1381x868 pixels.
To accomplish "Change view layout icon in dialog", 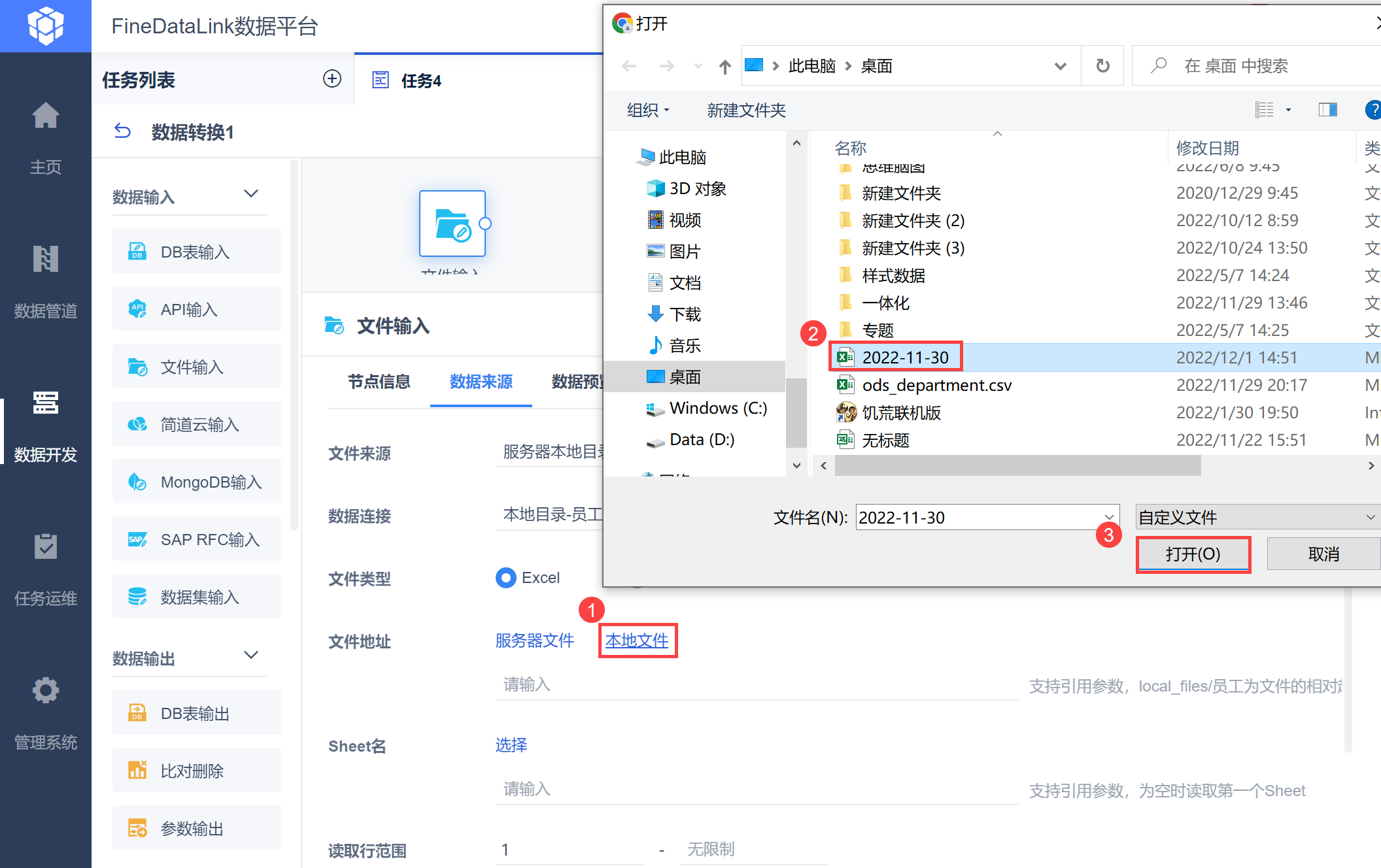I will [1264, 110].
